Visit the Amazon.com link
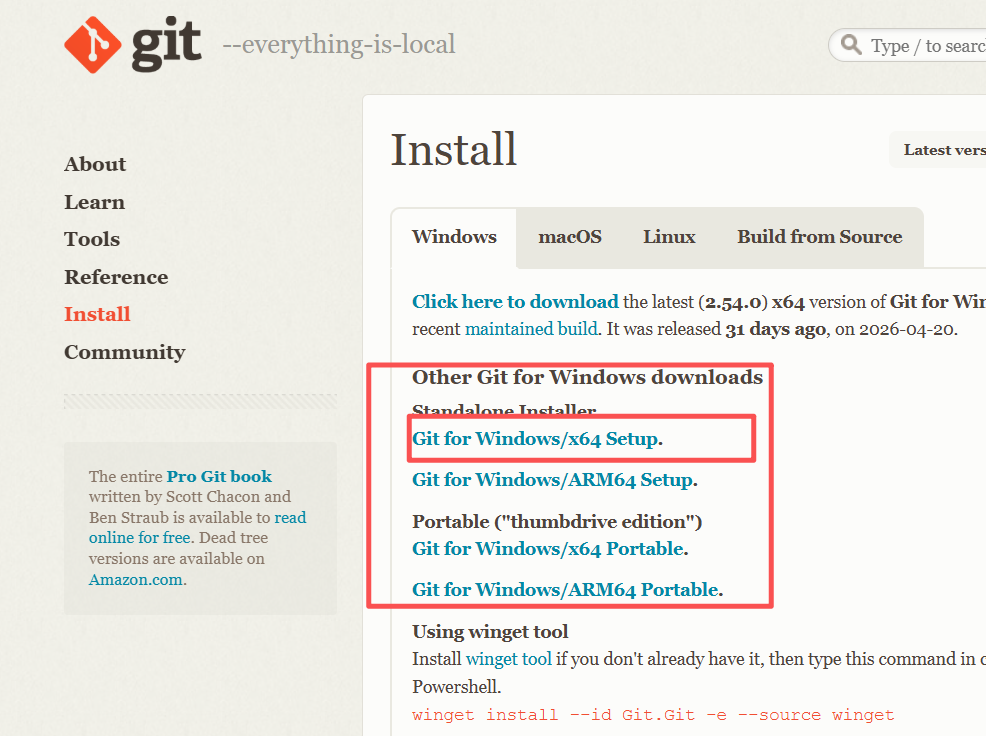This screenshot has width=986, height=736. (x=138, y=579)
